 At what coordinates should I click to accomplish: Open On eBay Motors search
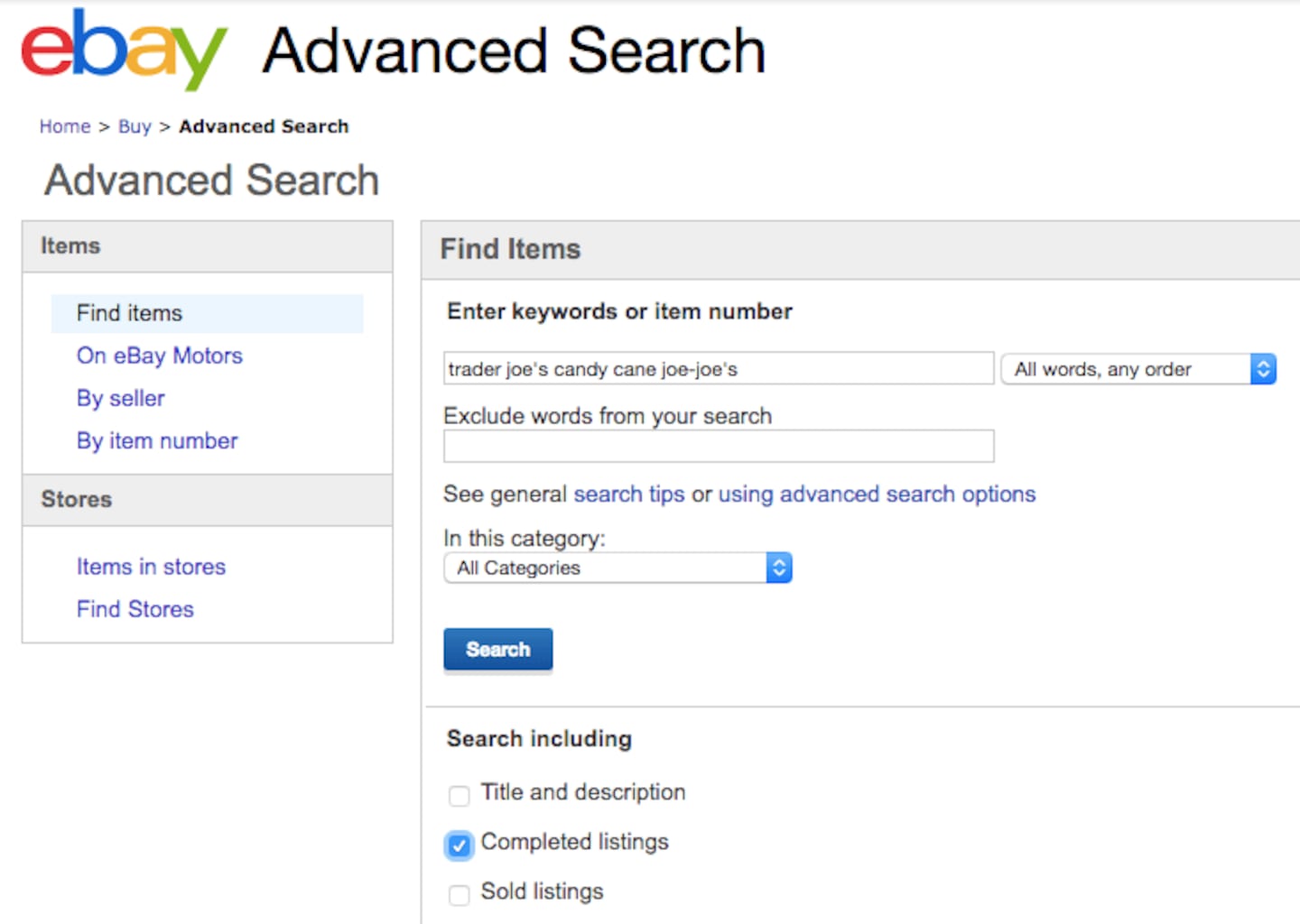click(160, 356)
